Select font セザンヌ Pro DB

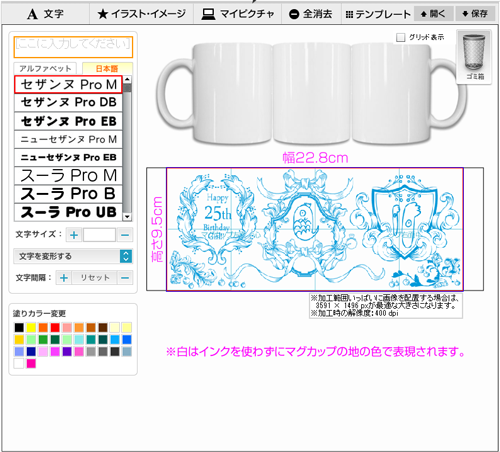click(68, 102)
